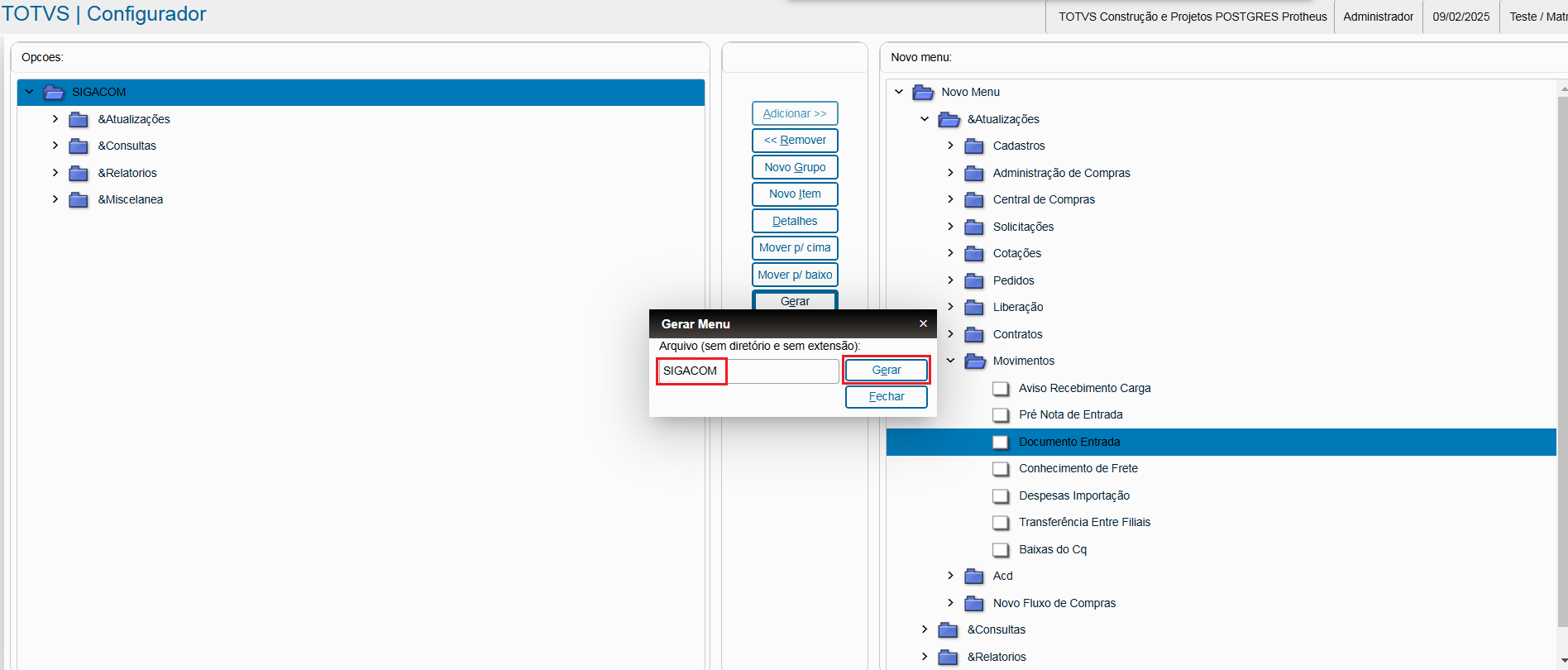
Task: Click the Novo Item button
Action: coord(795,194)
